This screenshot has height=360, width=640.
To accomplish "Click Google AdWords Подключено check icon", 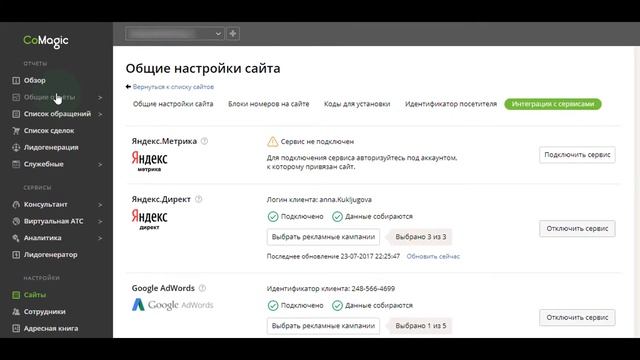I will click(x=273, y=305).
